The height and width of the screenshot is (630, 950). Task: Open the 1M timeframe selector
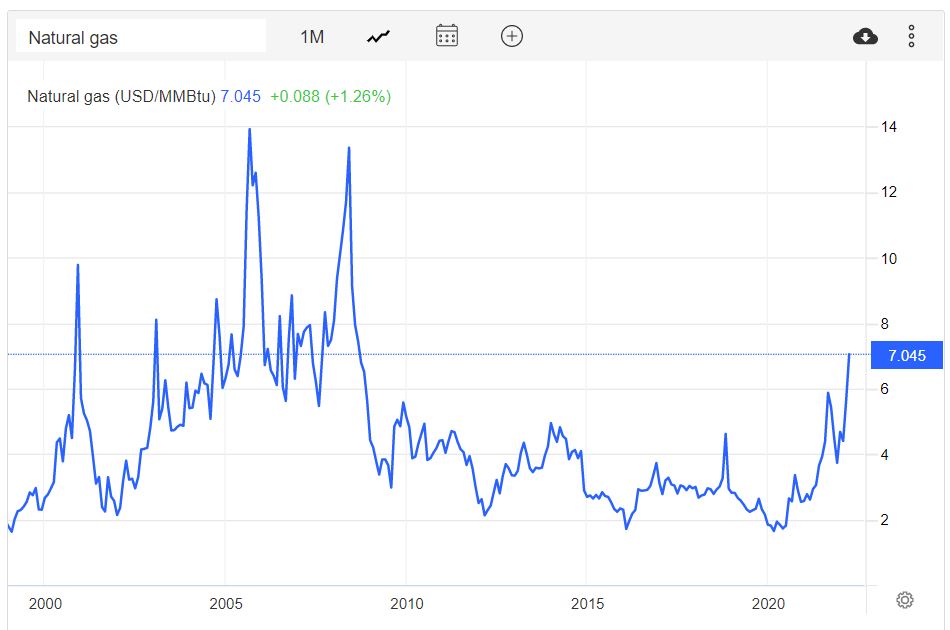(x=312, y=37)
